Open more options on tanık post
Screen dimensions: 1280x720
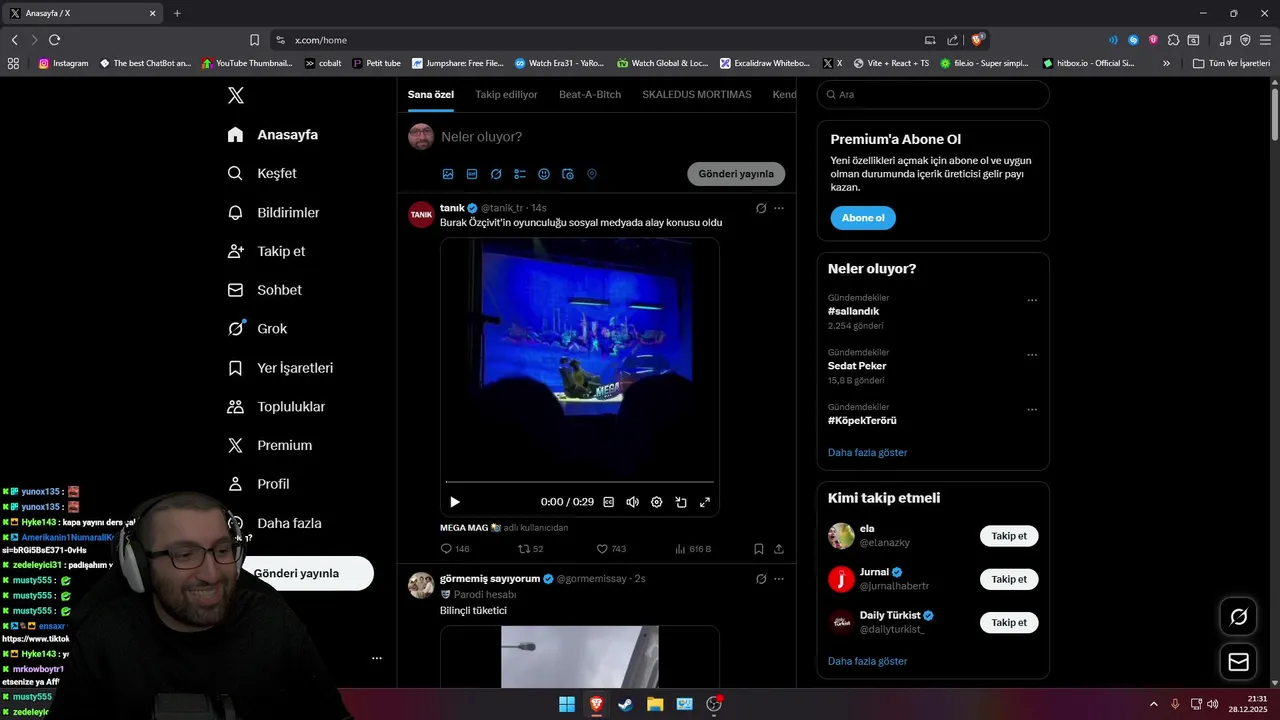[x=779, y=208]
